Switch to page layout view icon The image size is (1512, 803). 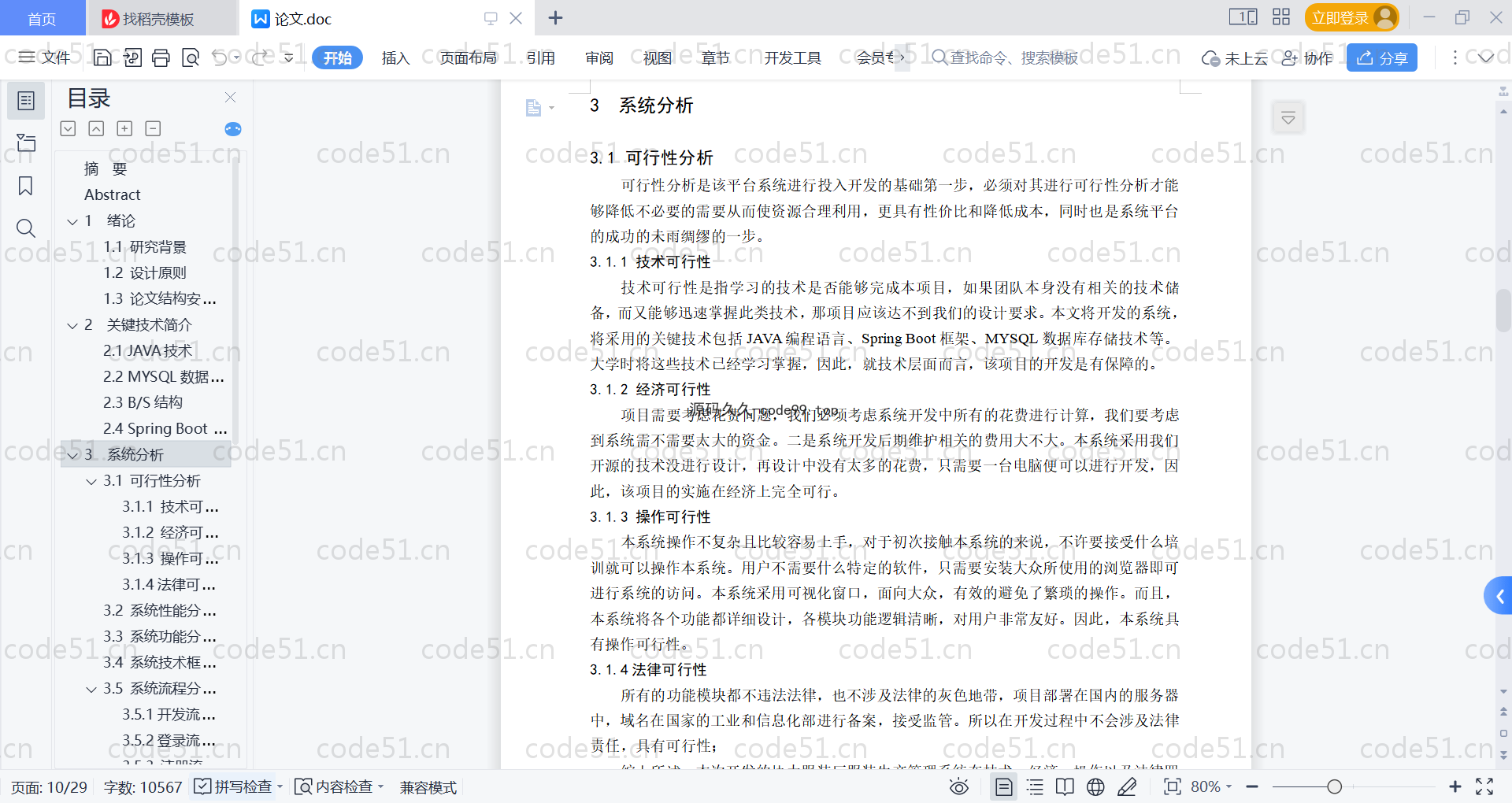pyautogui.click(x=1004, y=786)
